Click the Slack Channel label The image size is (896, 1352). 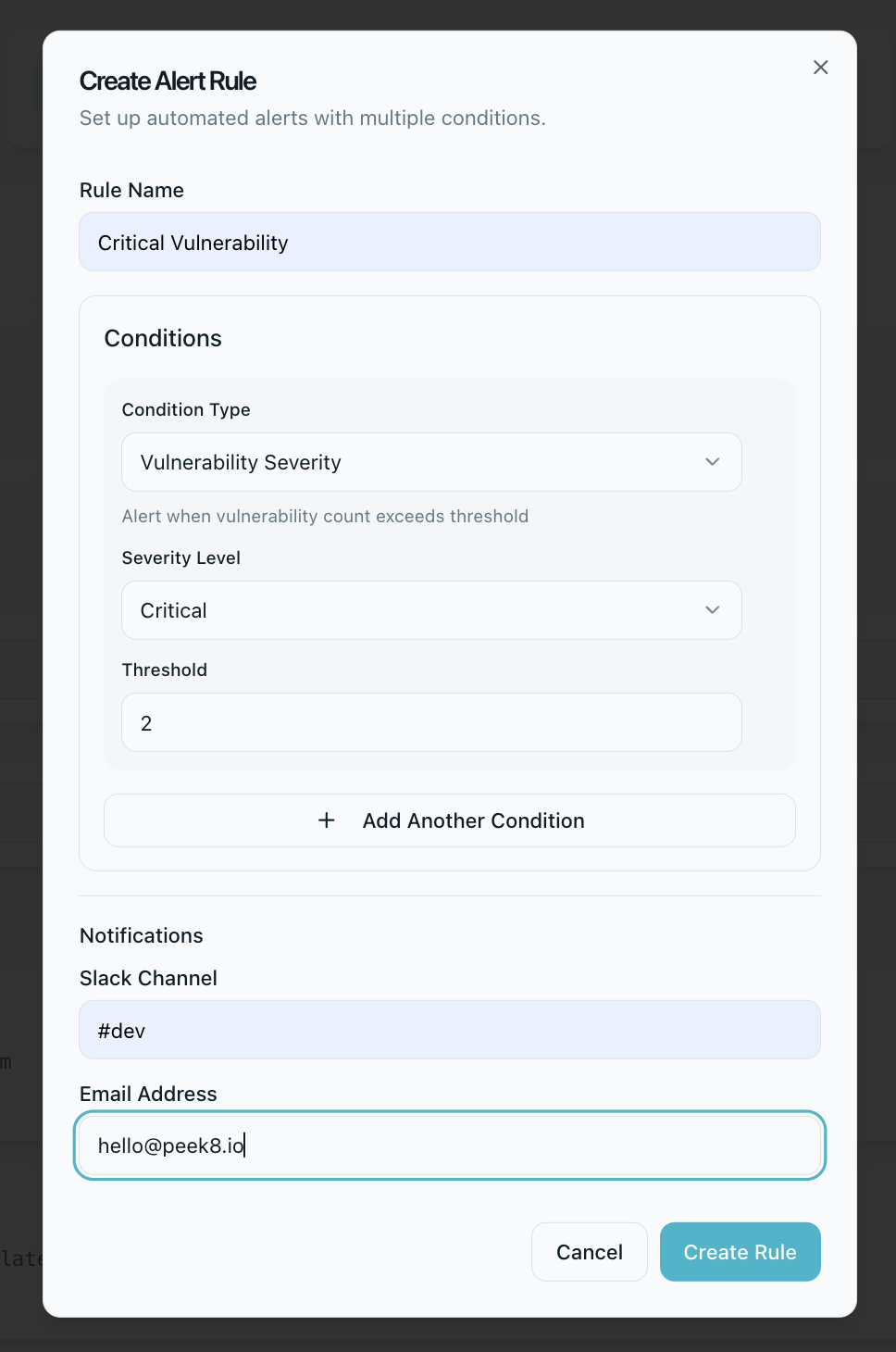(148, 978)
